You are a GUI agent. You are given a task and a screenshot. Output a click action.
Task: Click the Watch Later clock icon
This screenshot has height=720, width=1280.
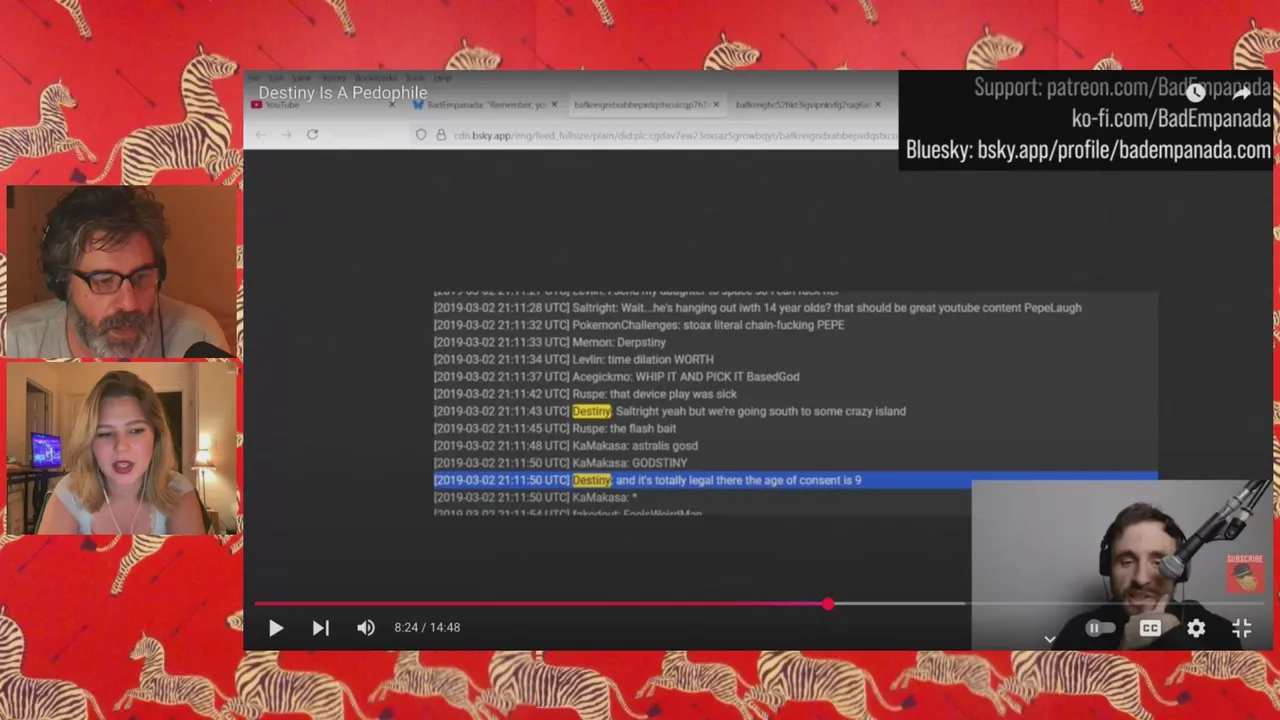click(1195, 93)
